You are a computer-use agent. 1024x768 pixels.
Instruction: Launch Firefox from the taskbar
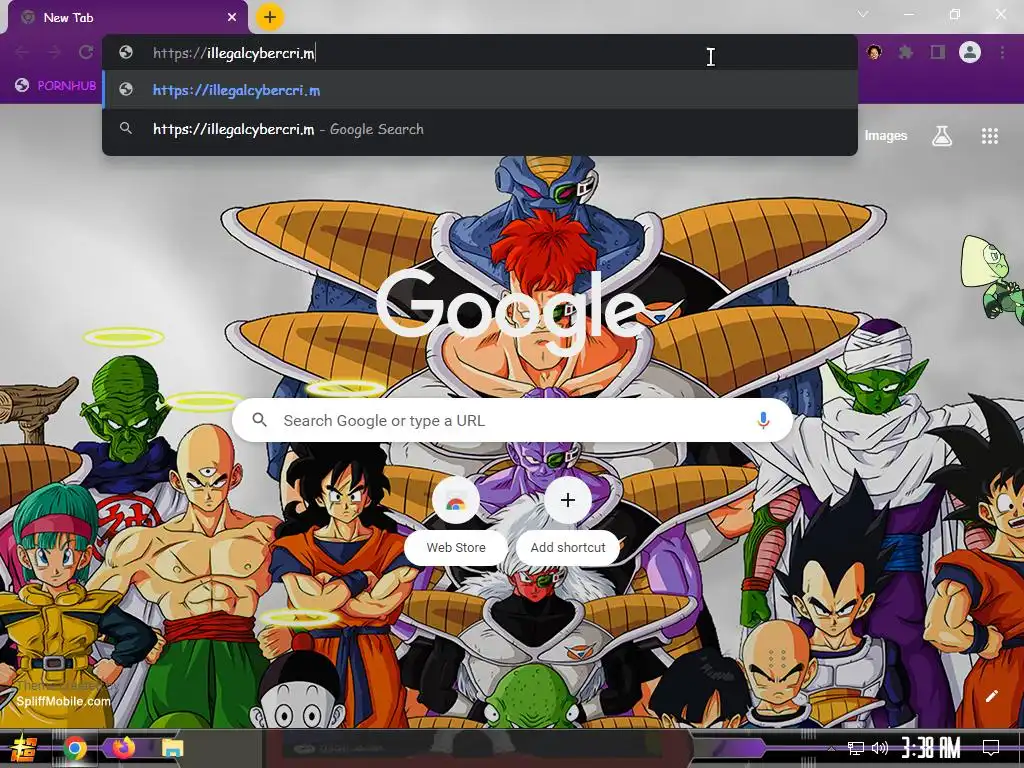pyautogui.click(x=122, y=747)
